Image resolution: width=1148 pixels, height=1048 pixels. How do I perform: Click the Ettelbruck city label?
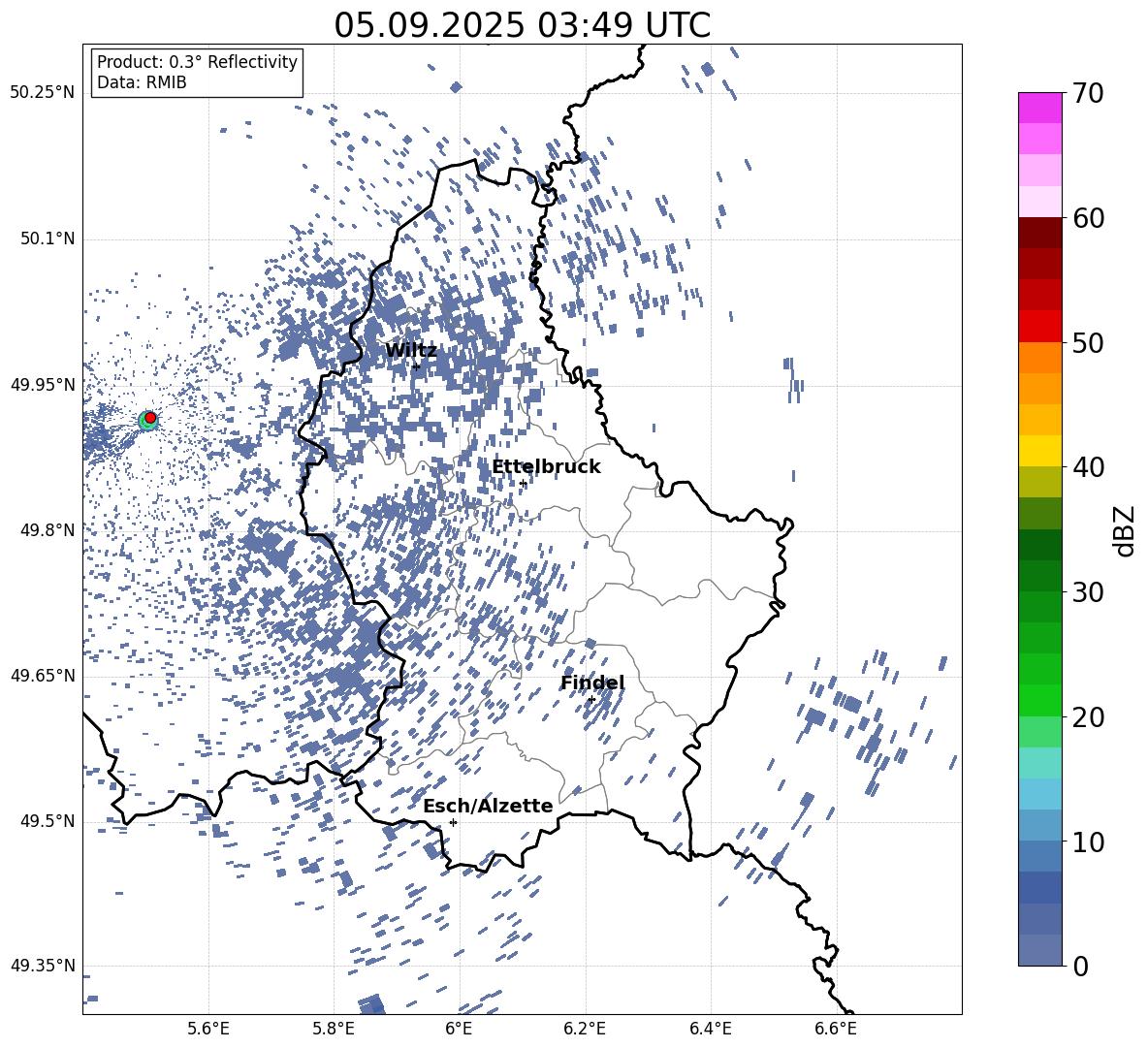(x=546, y=467)
